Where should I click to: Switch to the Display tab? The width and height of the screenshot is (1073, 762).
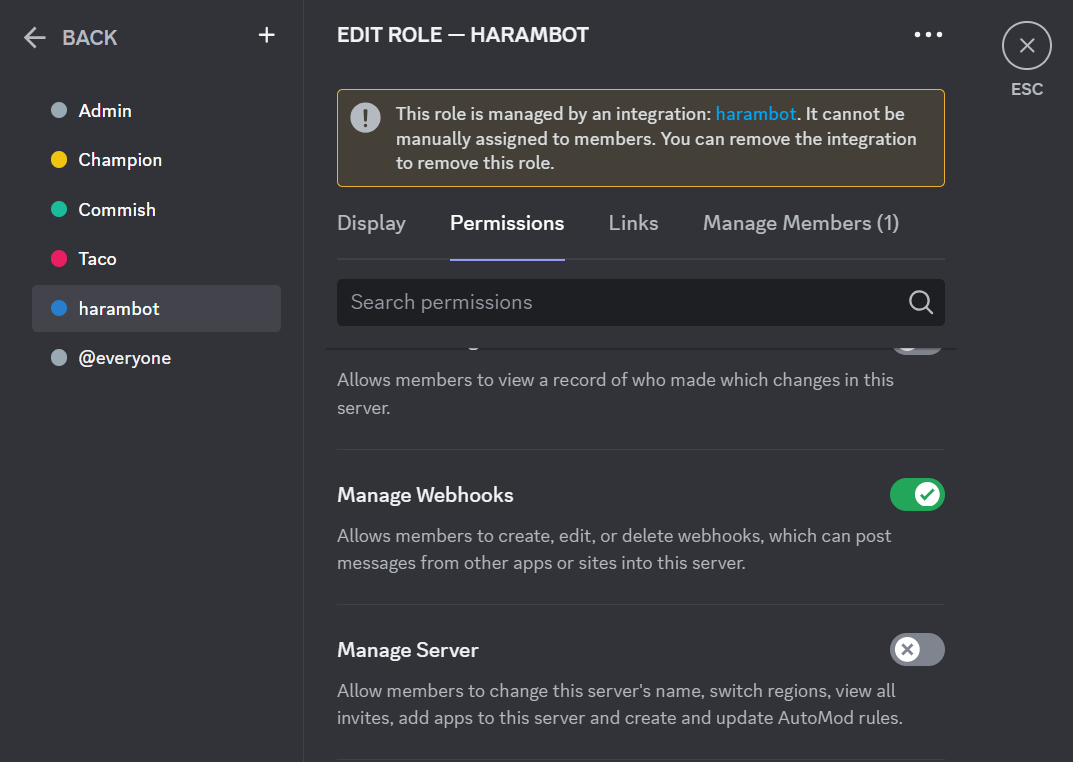coord(372,223)
